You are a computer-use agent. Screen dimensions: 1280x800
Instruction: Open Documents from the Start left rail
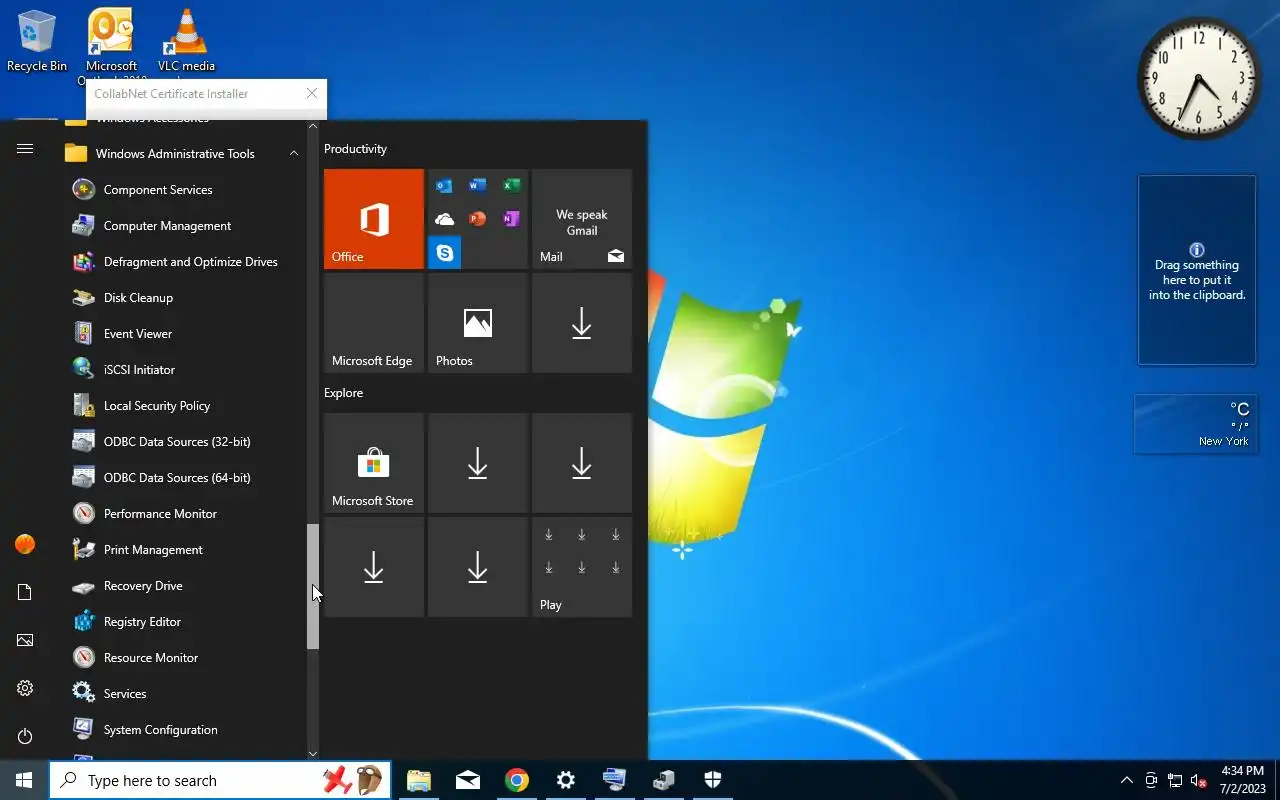pos(25,592)
